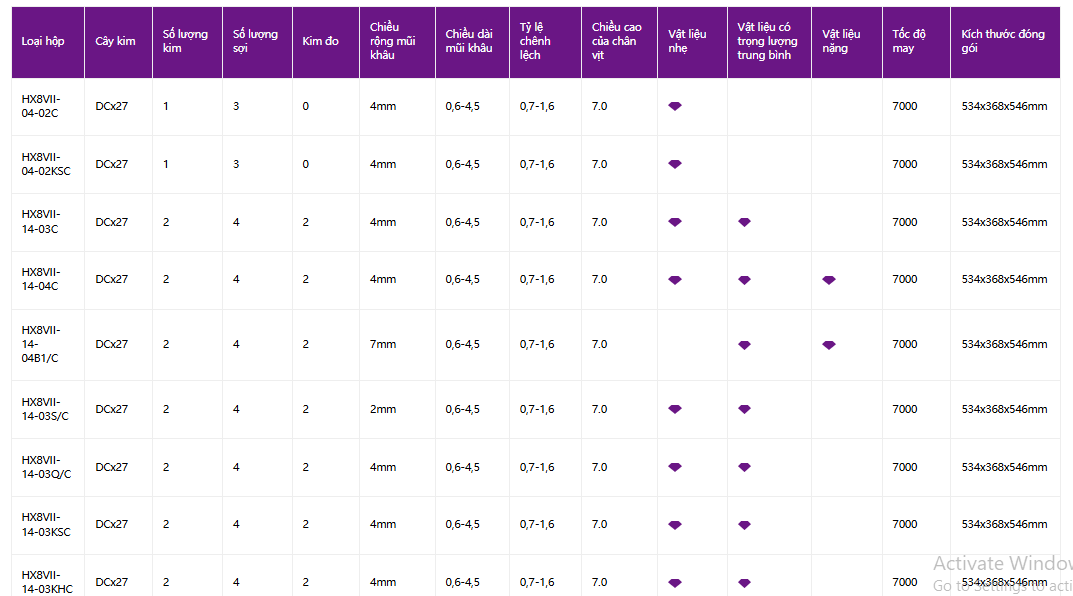The image size is (1073, 596).
Task: Click light material diamond in HX8VII-14-03S/C row
Action: (675, 409)
